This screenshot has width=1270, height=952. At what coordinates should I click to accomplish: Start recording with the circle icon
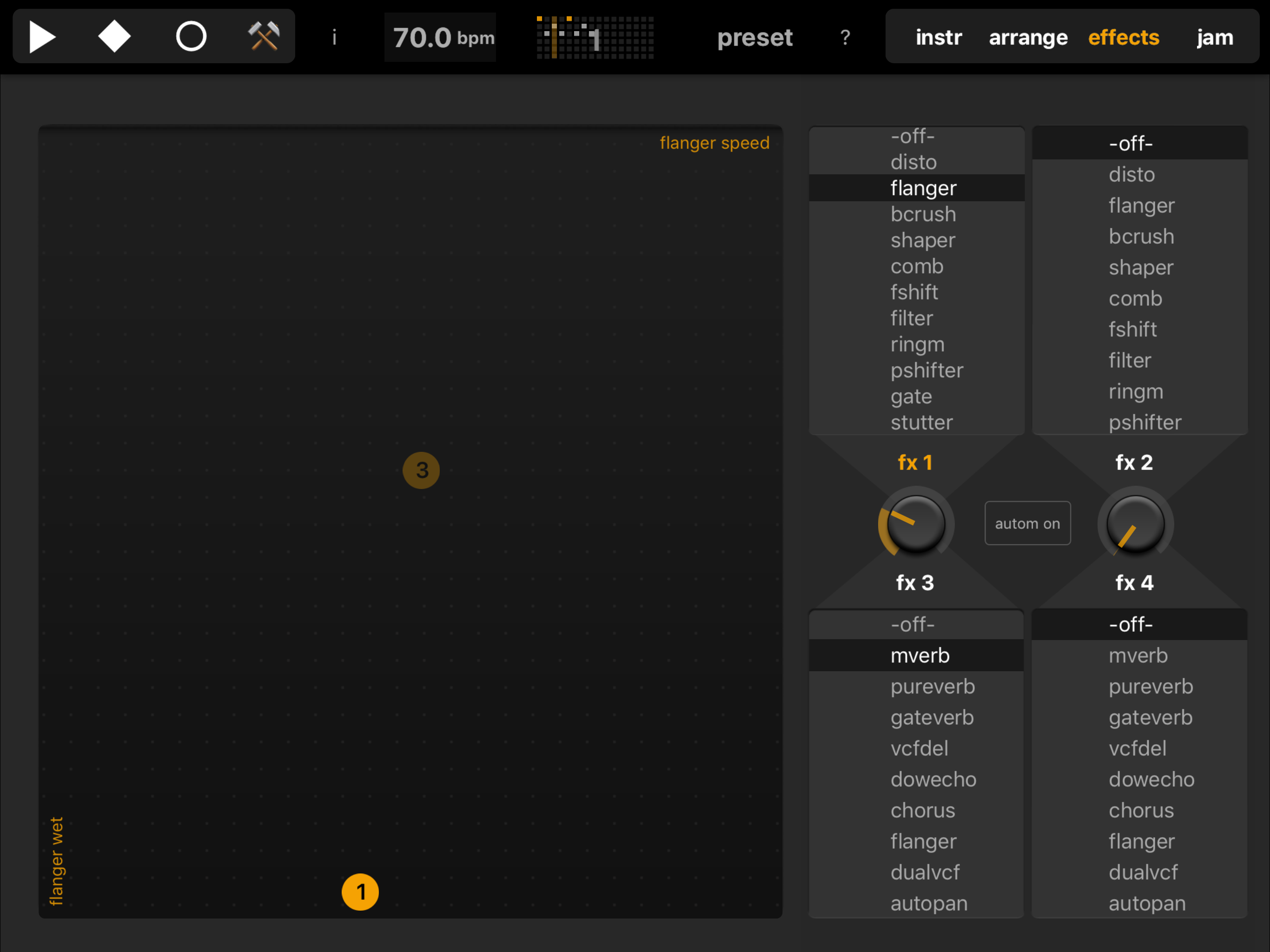click(x=191, y=37)
